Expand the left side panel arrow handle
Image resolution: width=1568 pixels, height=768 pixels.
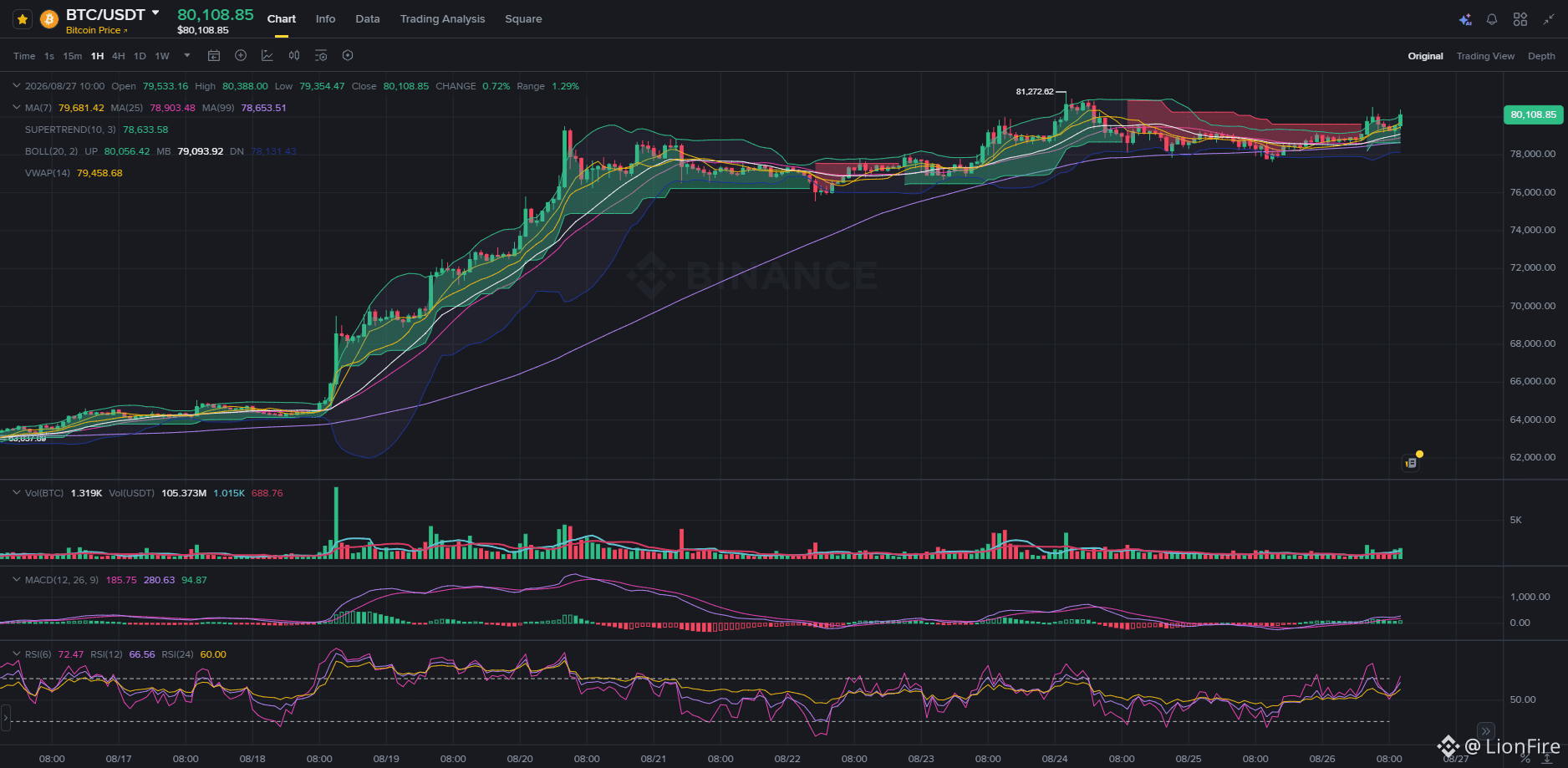point(5,717)
